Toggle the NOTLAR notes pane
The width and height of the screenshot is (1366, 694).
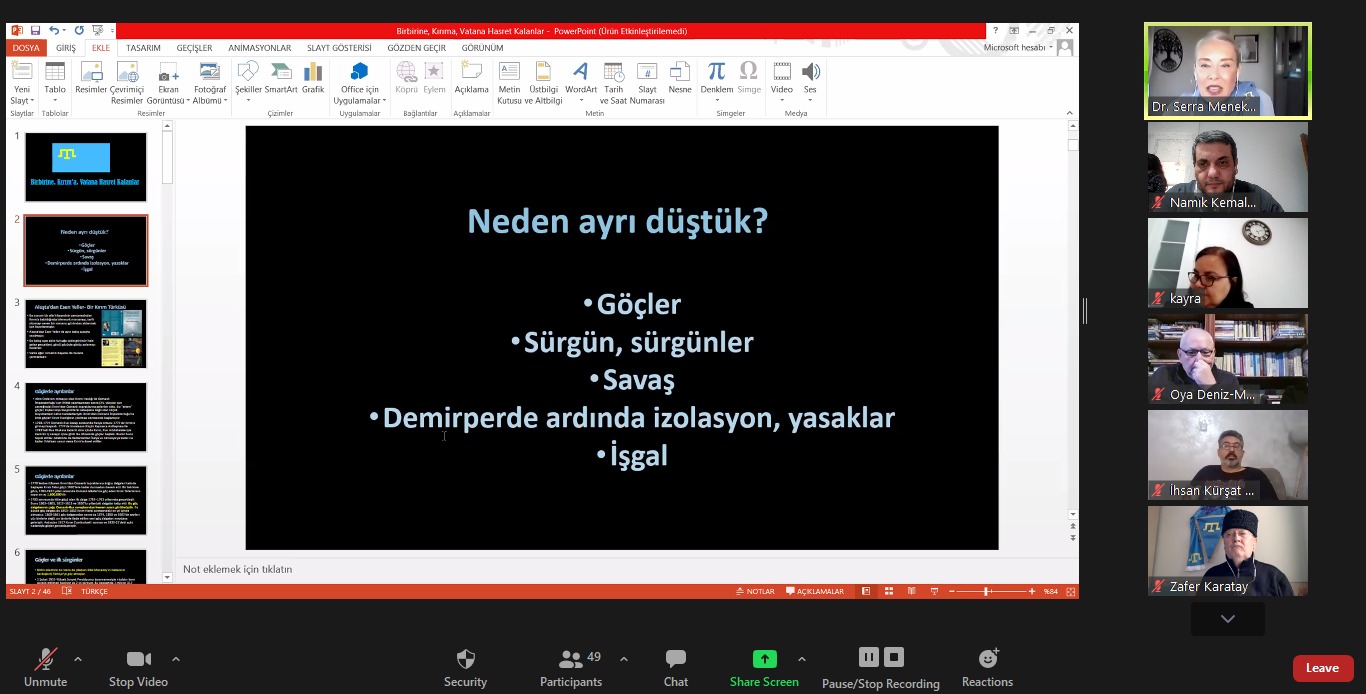pos(754,591)
